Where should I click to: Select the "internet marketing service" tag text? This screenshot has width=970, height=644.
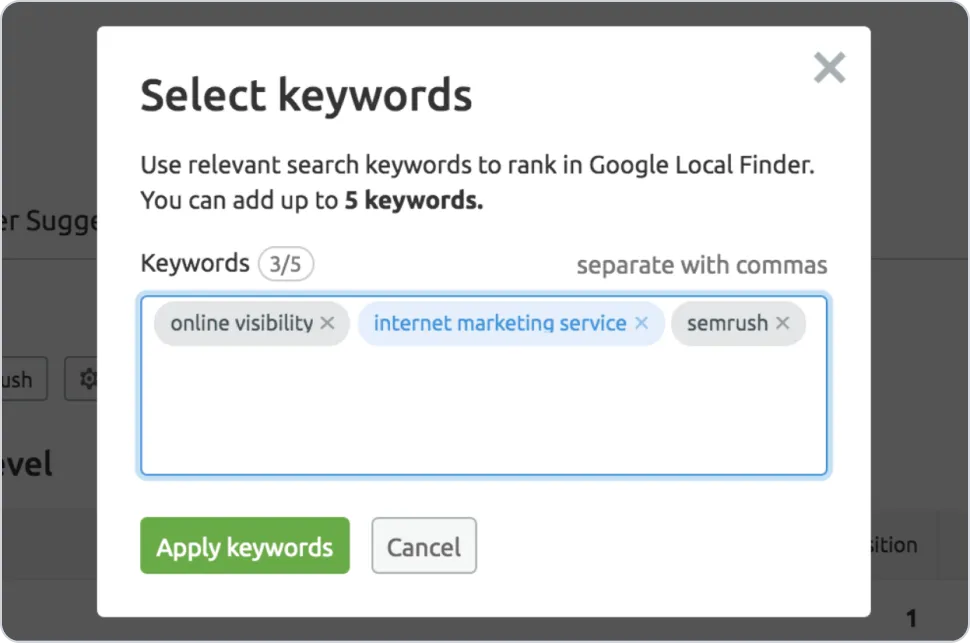(x=500, y=323)
